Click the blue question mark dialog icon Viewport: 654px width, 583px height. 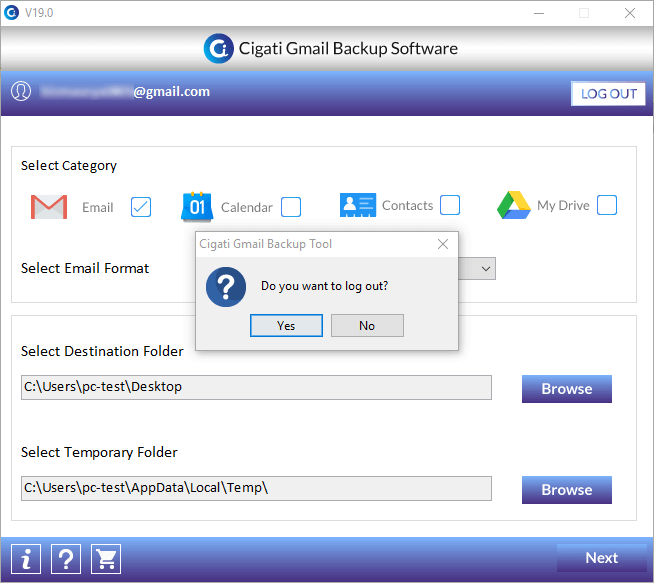coord(226,287)
